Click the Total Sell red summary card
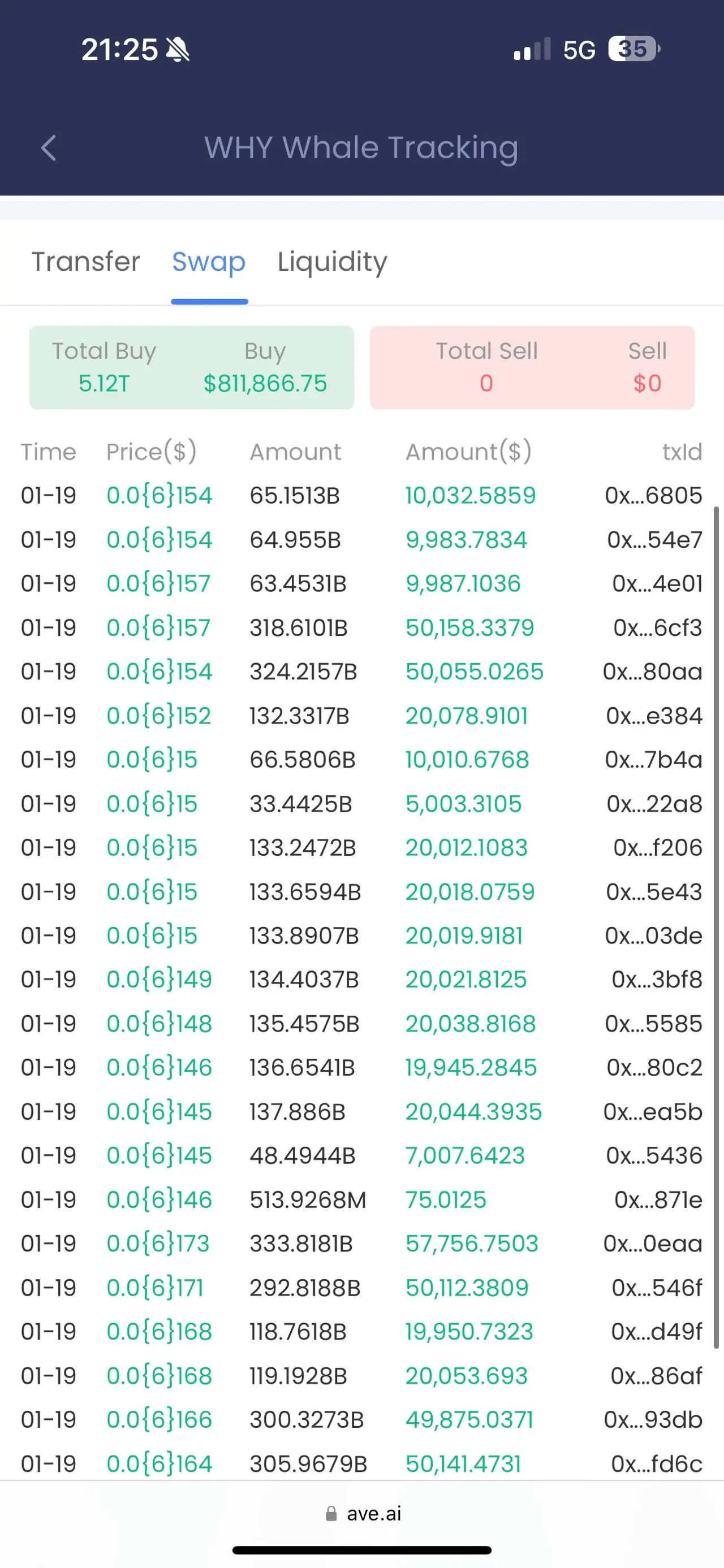The width and height of the screenshot is (724, 1568). [x=532, y=367]
